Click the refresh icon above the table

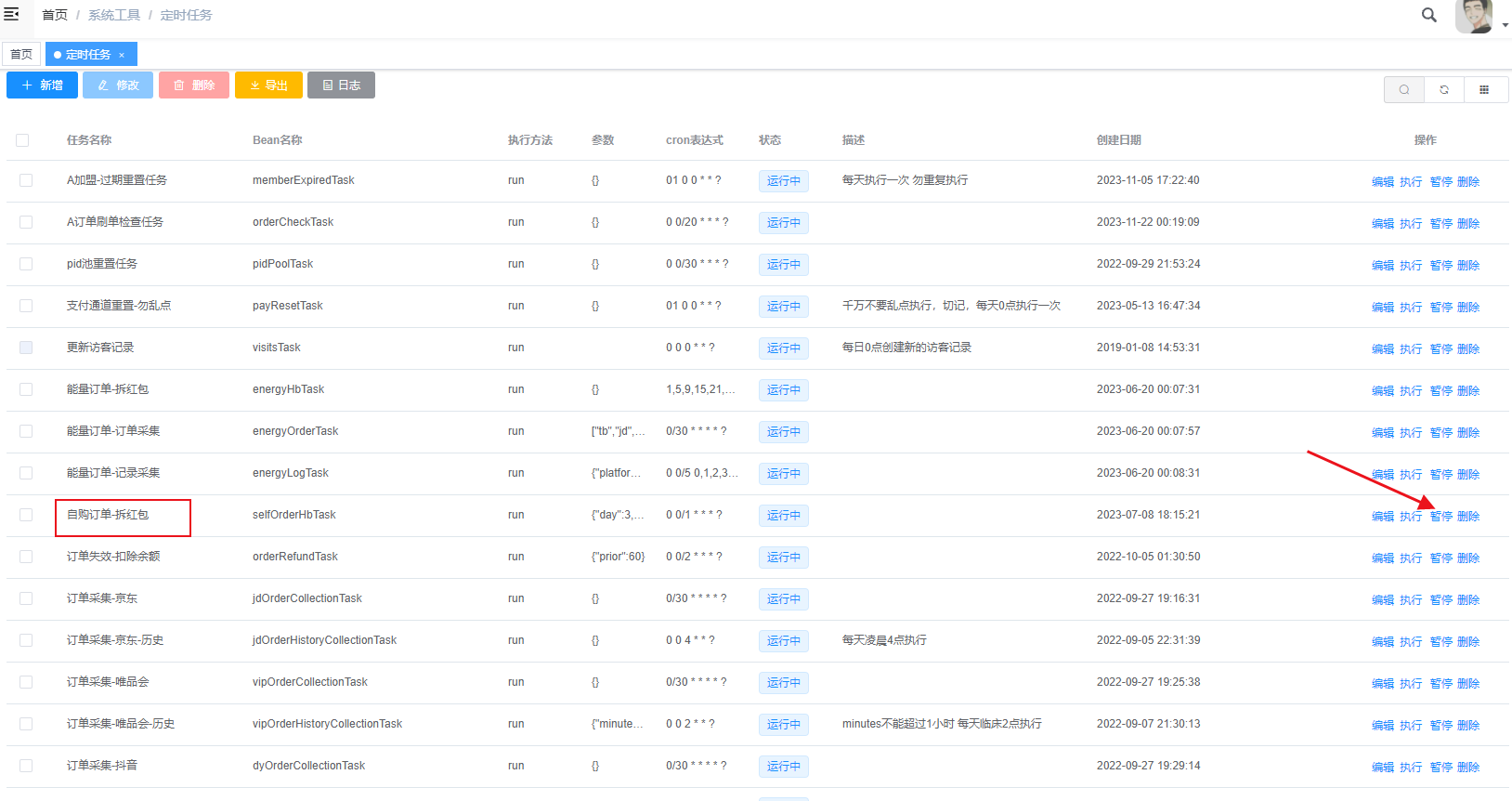[1444, 90]
